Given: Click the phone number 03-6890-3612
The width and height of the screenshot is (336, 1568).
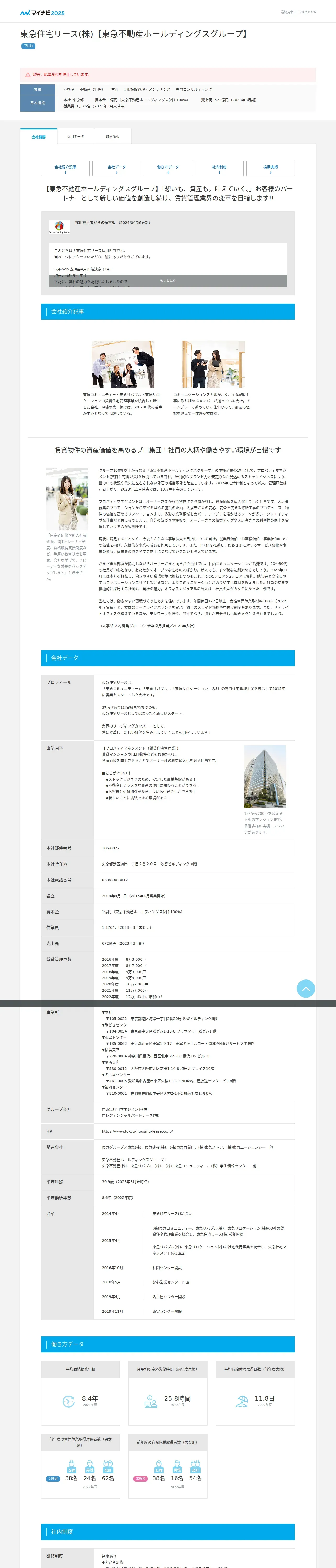Looking at the screenshot, I should click(115, 880).
